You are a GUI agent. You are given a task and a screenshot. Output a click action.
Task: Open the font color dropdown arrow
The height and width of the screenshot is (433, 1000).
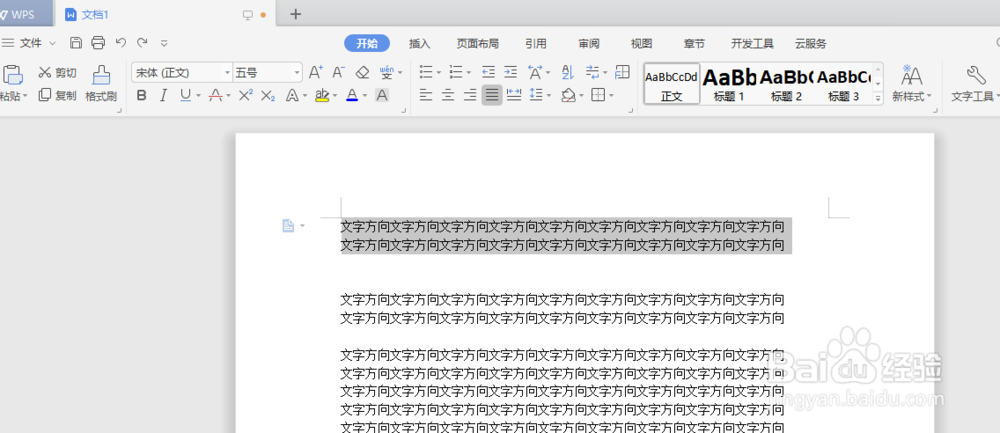pos(365,96)
